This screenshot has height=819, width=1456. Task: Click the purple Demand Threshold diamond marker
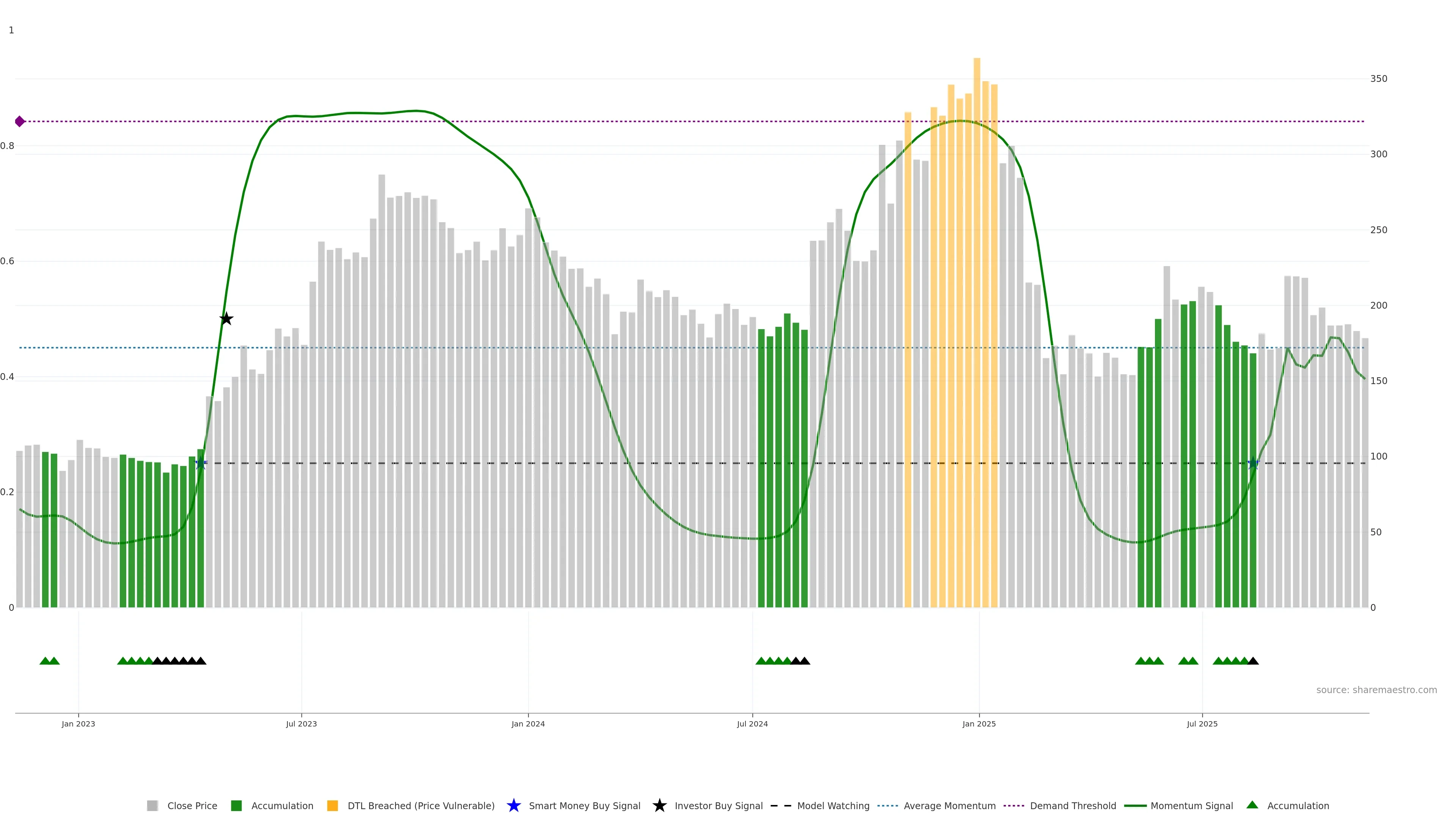[20, 121]
